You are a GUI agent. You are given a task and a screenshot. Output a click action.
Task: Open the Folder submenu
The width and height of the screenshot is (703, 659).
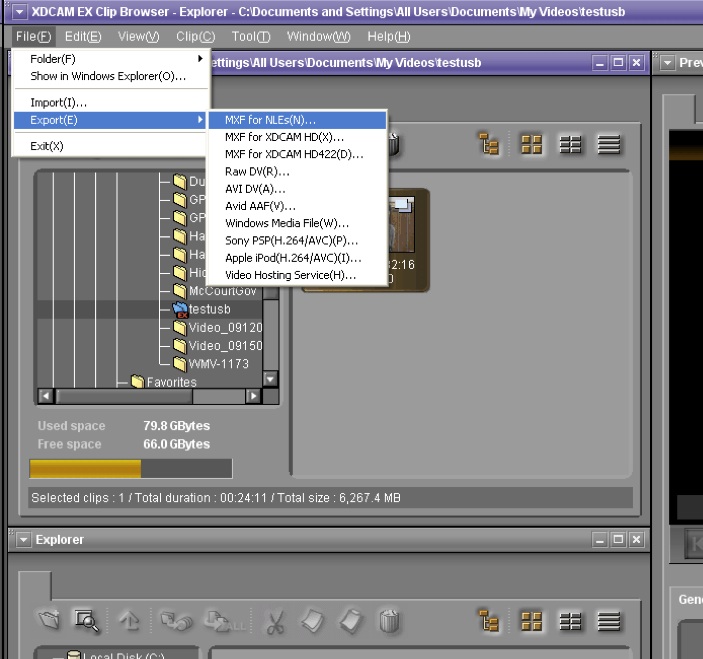point(110,59)
